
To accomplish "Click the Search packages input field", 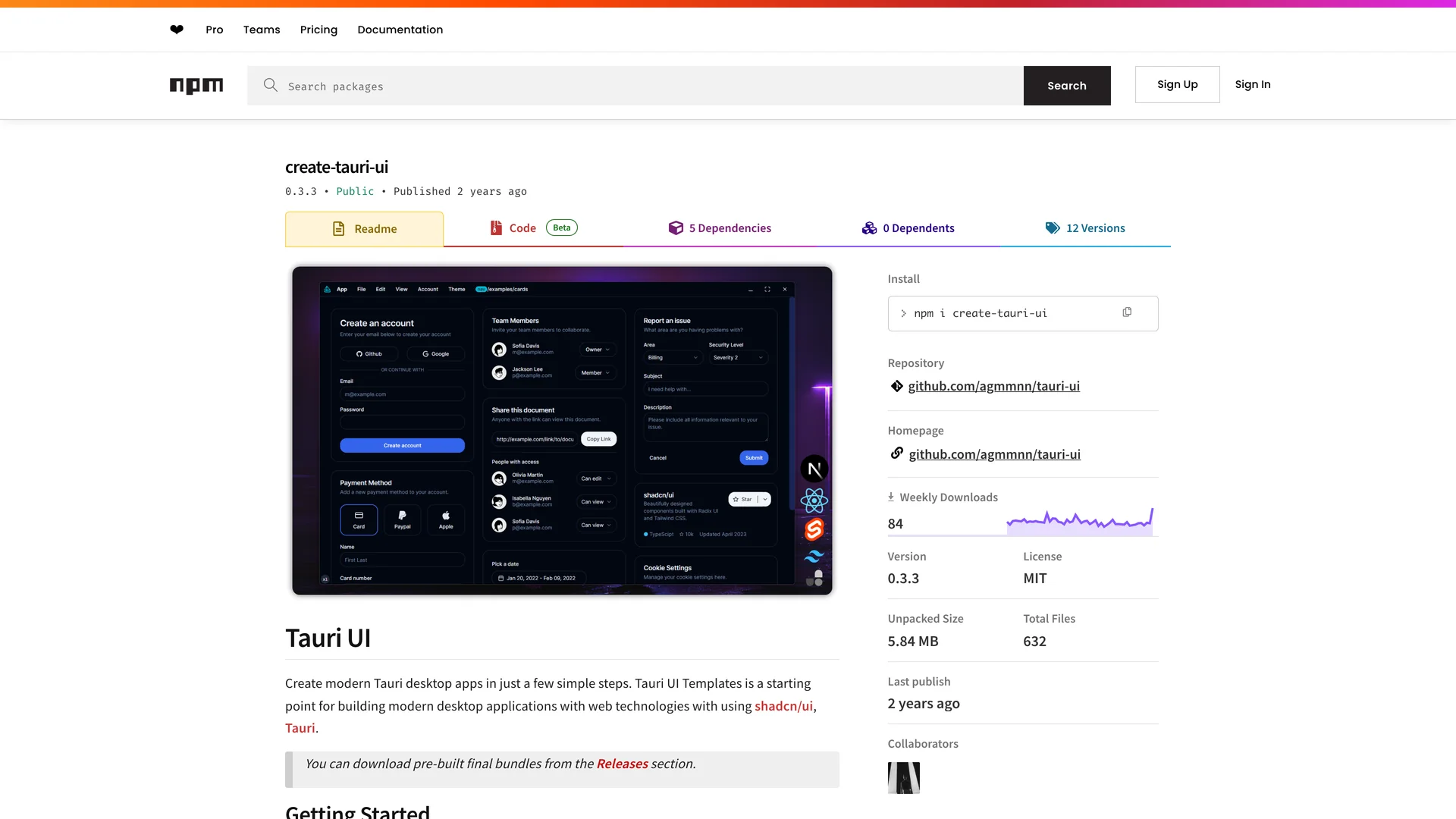I will coord(531,86).
